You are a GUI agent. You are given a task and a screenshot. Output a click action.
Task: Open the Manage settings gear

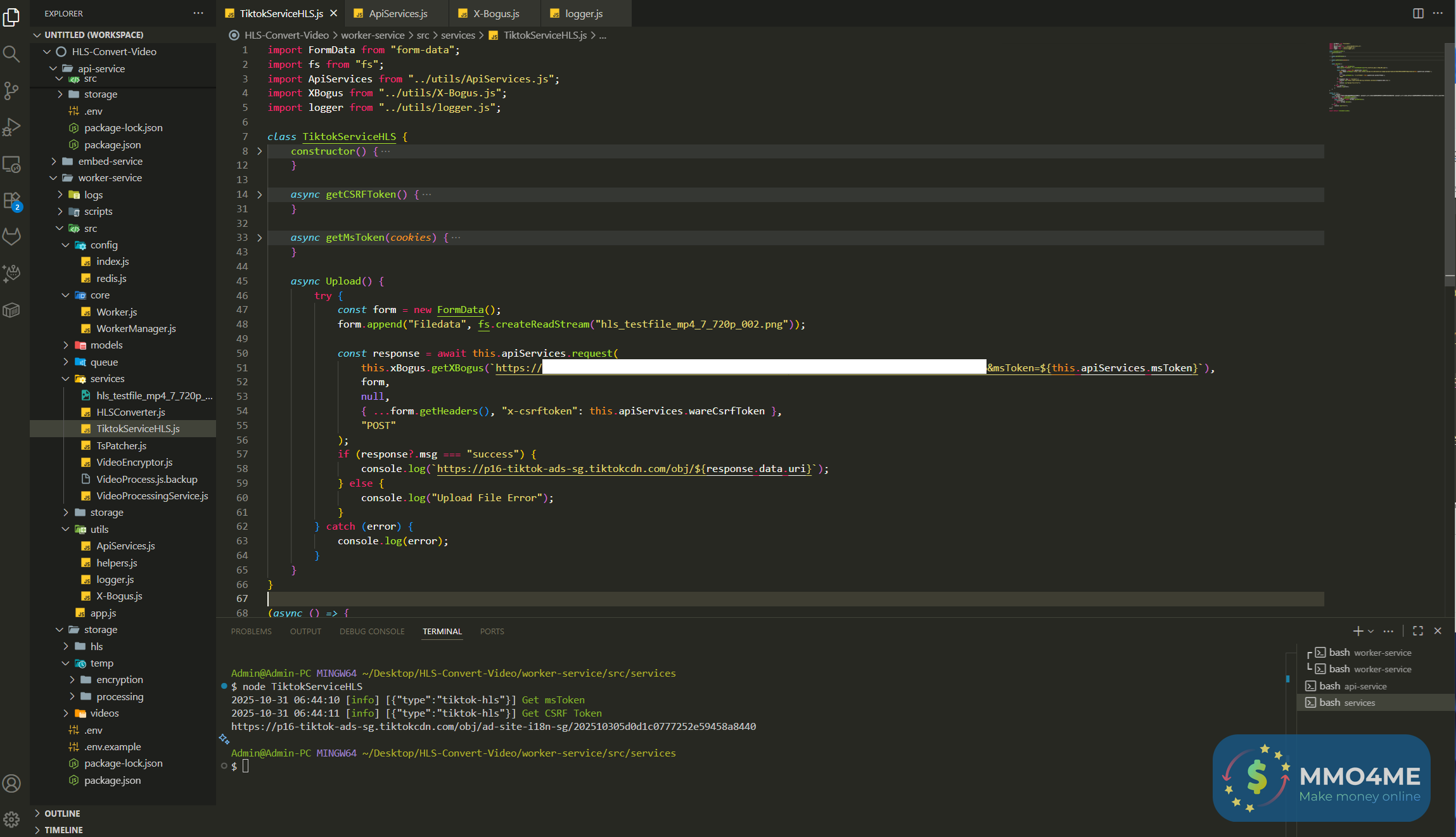pyautogui.click(x=11, y=819)
